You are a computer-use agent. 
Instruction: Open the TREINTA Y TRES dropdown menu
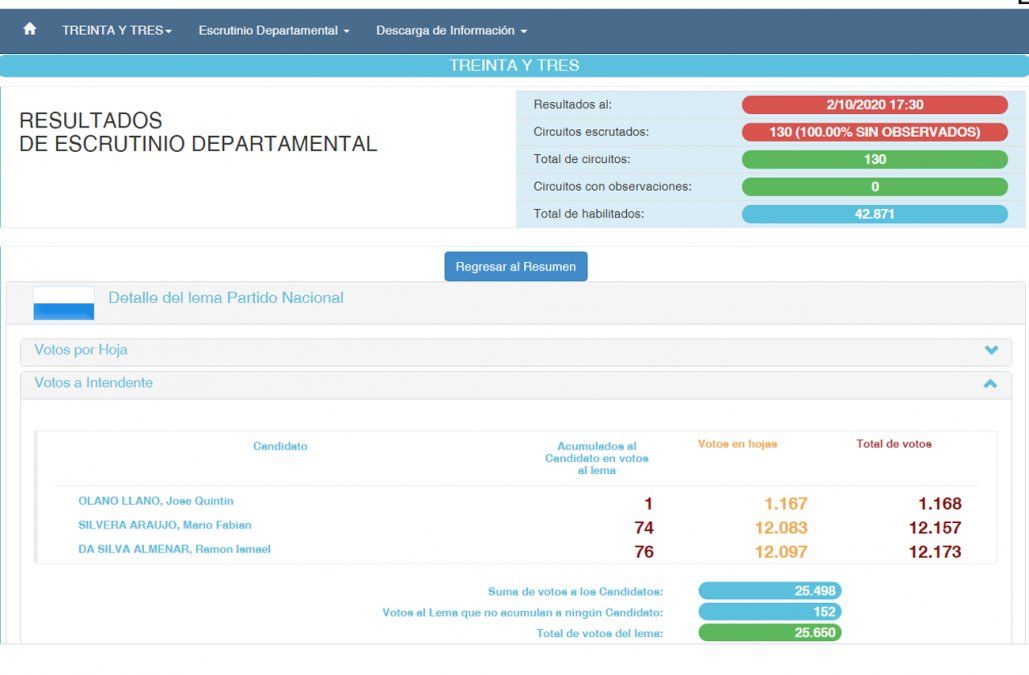tap(116, 31)
